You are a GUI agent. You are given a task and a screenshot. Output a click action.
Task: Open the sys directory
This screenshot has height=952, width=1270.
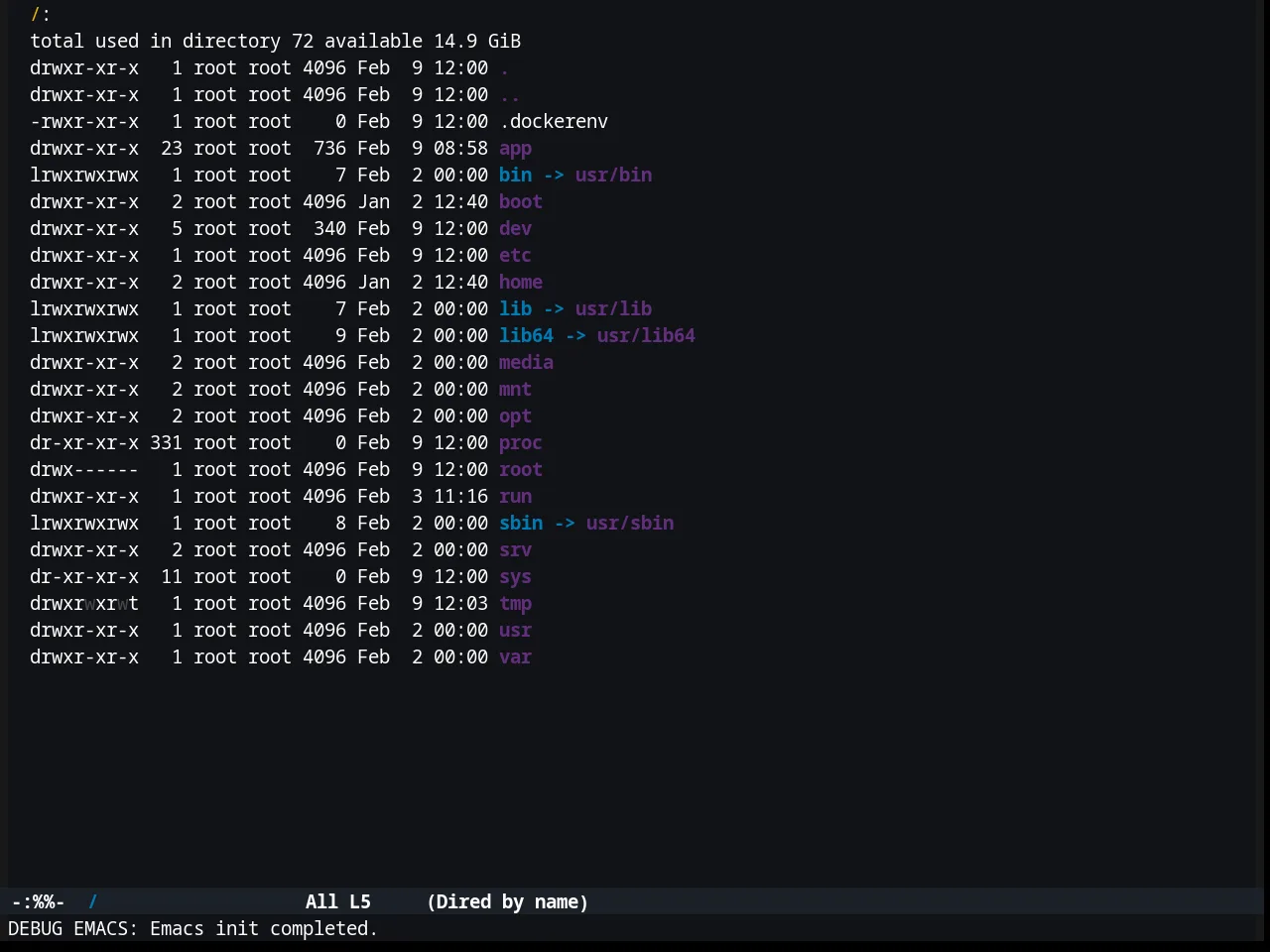(515, 576)
